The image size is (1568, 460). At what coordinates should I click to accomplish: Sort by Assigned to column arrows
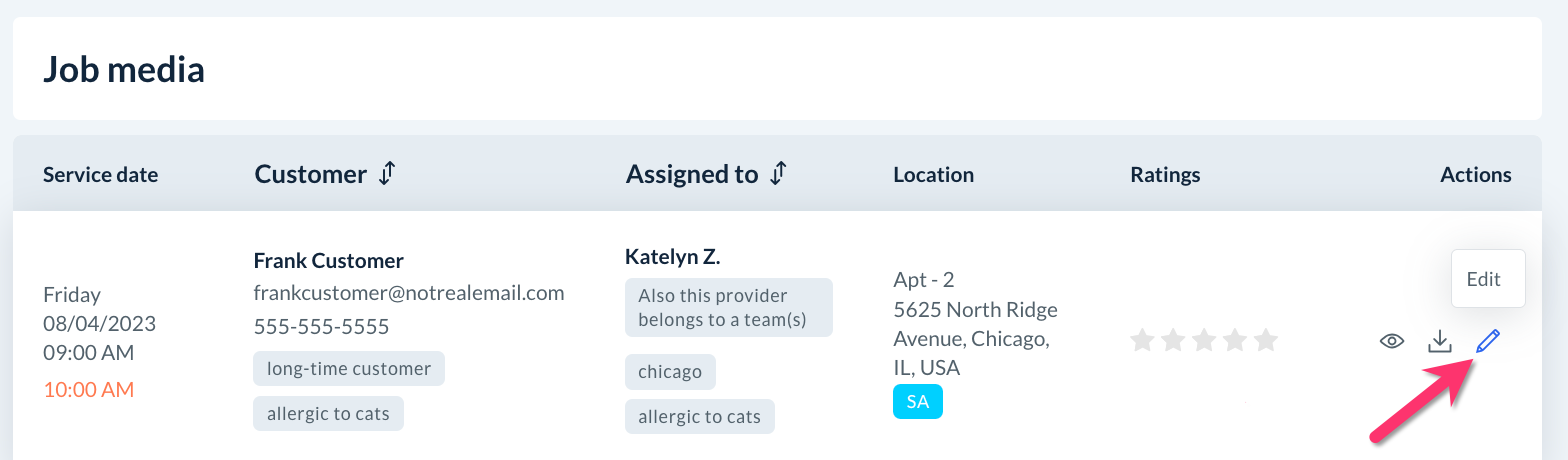779,174
